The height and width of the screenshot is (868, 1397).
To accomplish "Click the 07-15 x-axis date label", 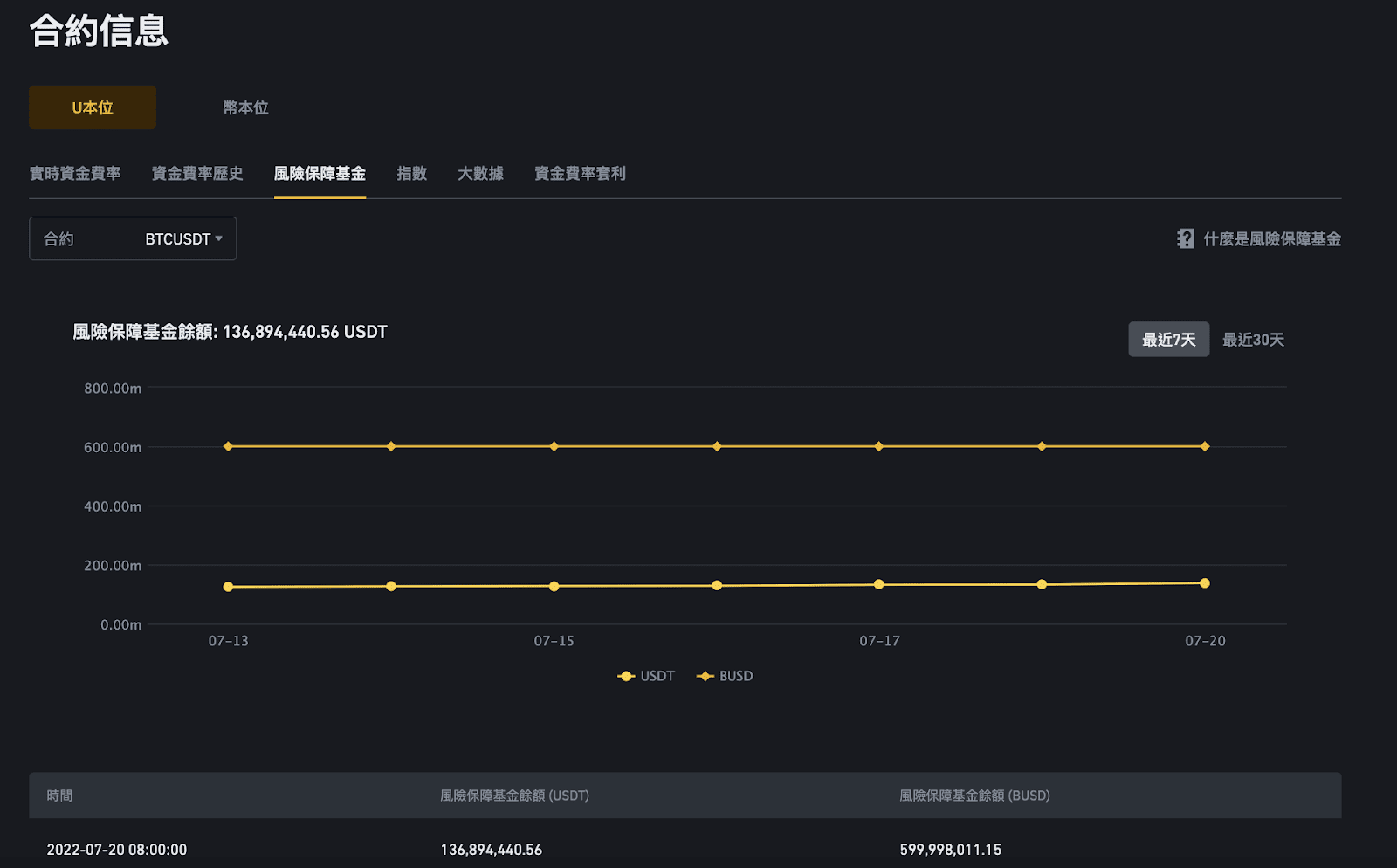I will tap(554, 641).
